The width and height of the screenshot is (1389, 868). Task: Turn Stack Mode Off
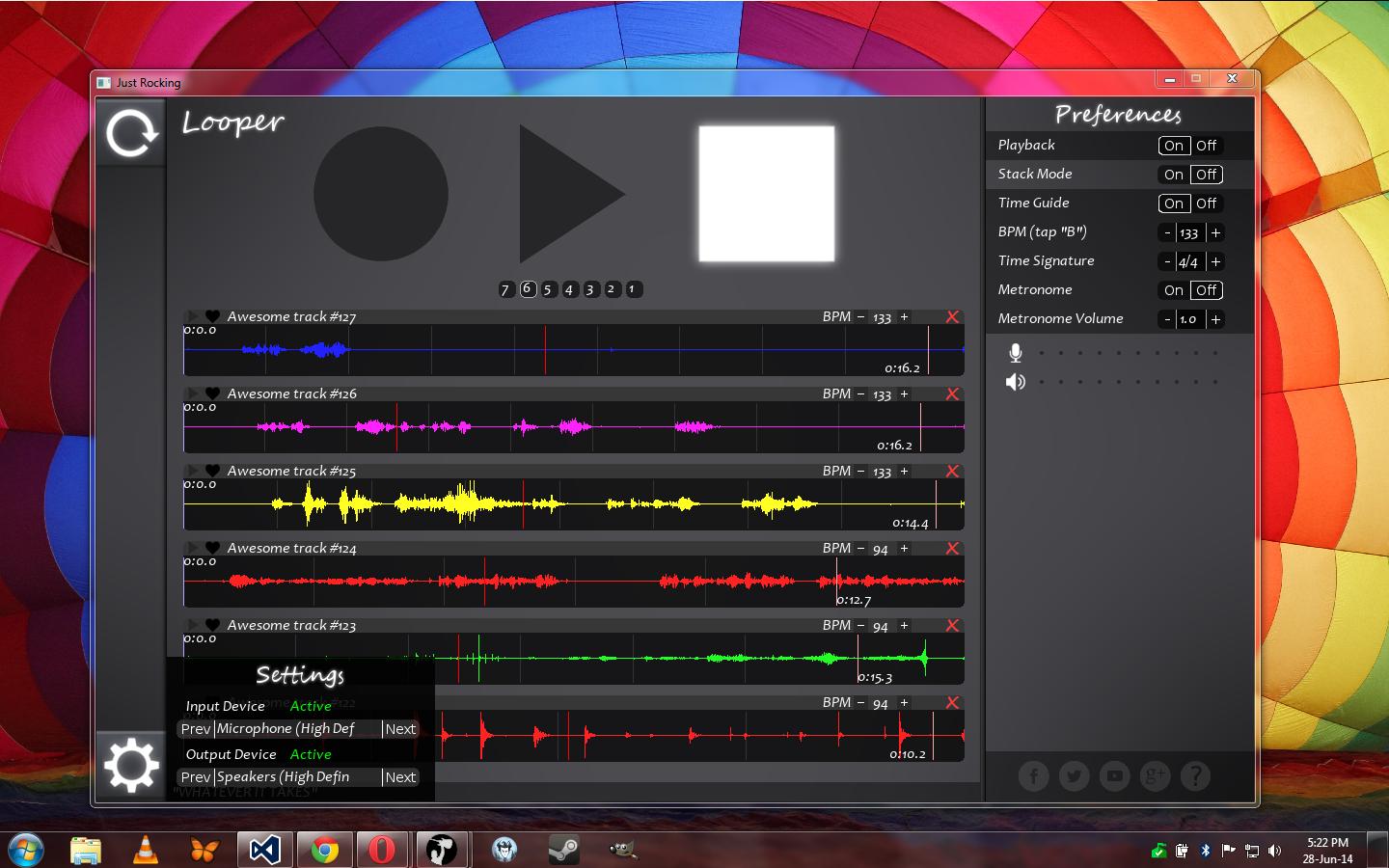[1207, 175]
